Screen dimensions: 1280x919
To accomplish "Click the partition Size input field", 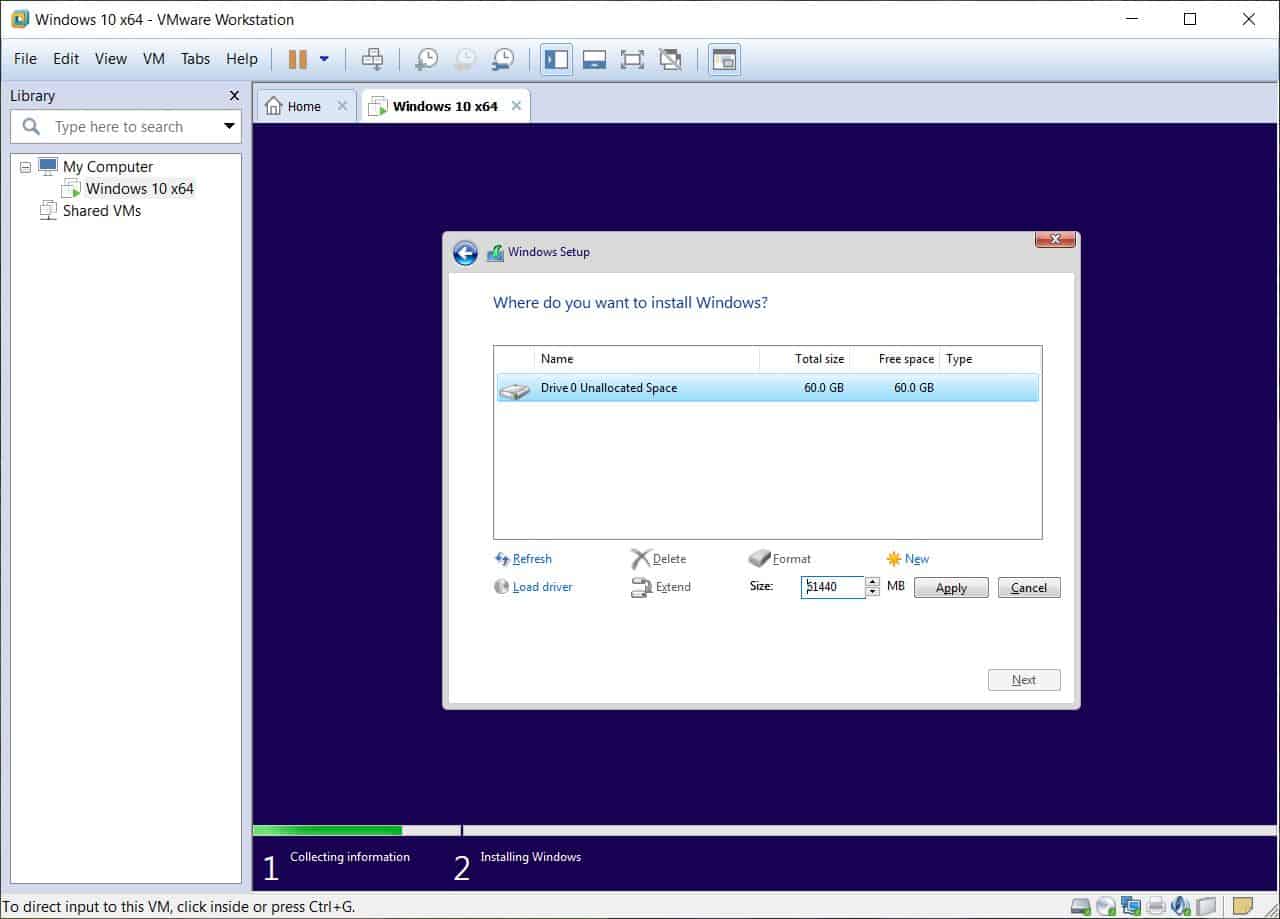I will click(832, 587).
